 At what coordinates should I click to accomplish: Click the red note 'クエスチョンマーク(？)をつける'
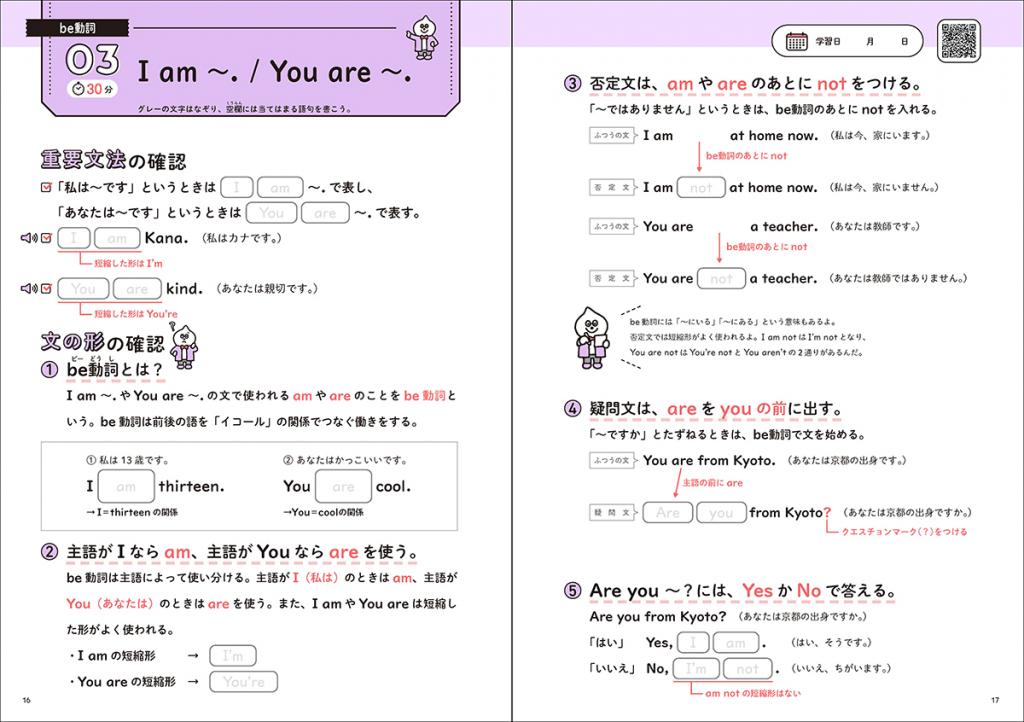pyautogui.click(x=904, y=532)
